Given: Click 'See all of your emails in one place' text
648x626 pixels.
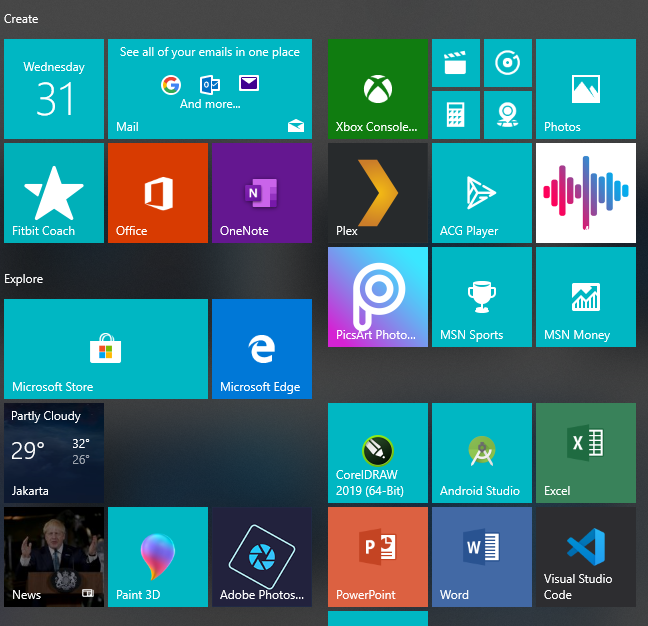Looking at the screenshot, I should 210,52.
